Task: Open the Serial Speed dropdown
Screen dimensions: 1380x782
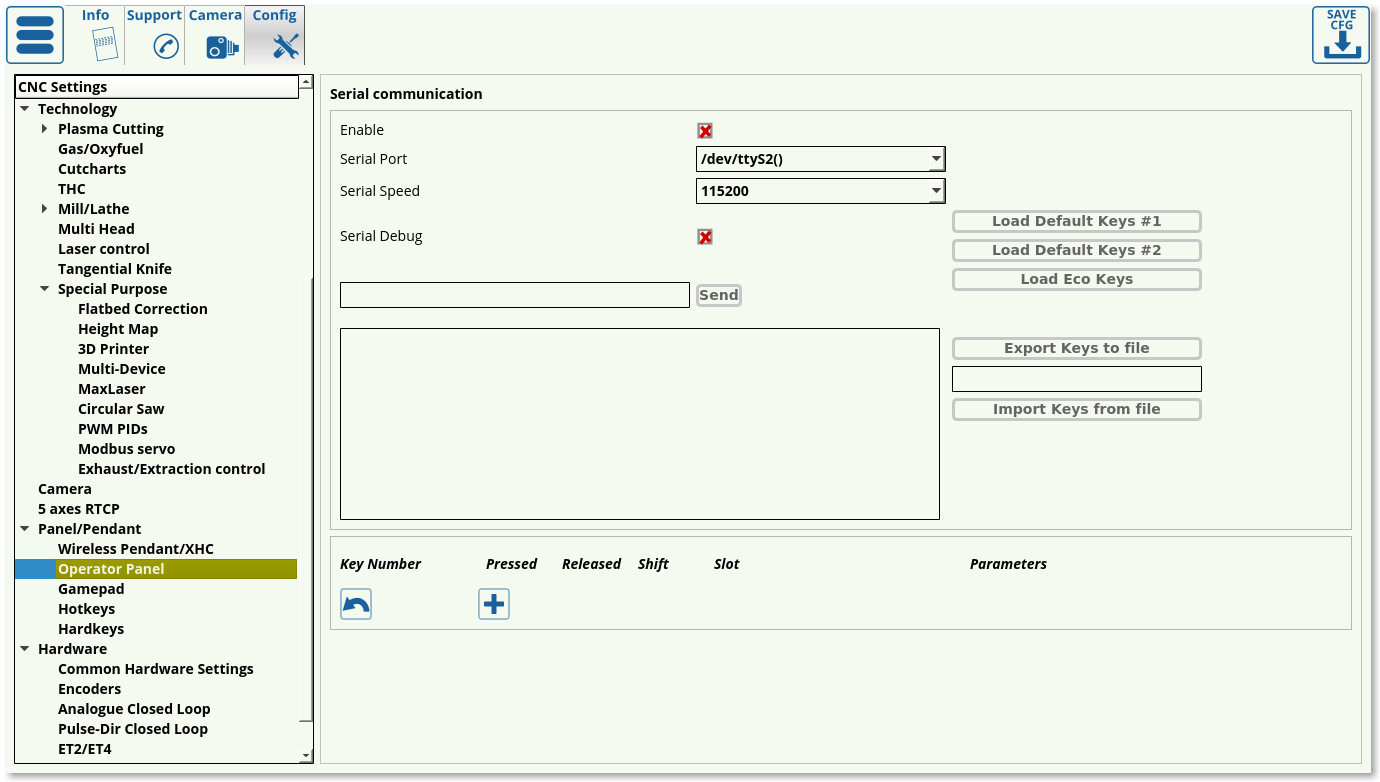Action: tap(935, 191)
